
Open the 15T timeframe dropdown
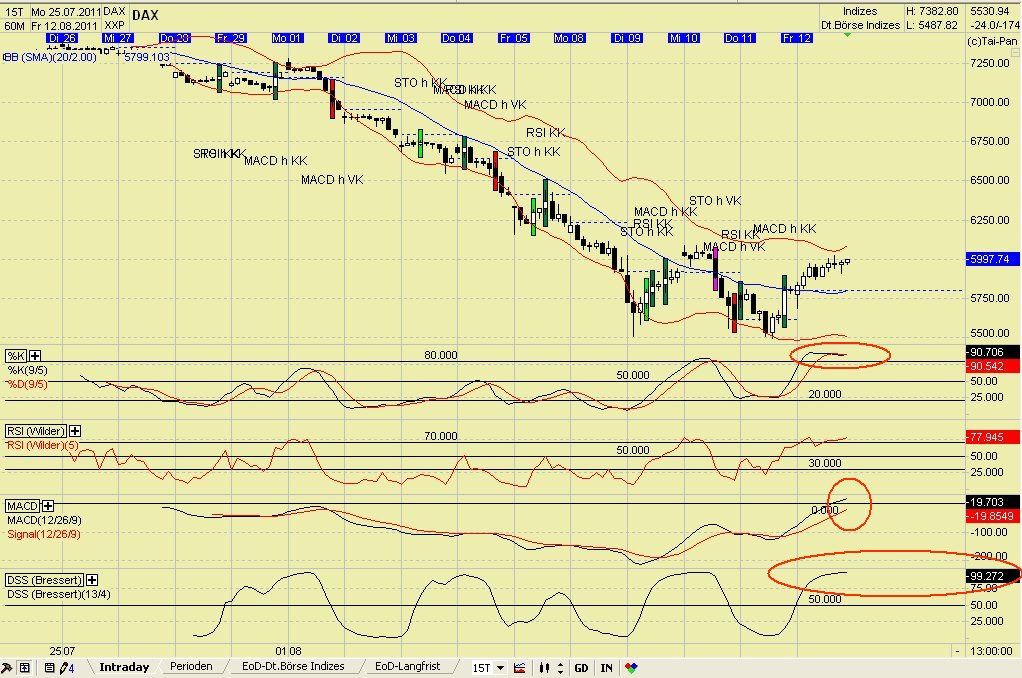(500, 667)
